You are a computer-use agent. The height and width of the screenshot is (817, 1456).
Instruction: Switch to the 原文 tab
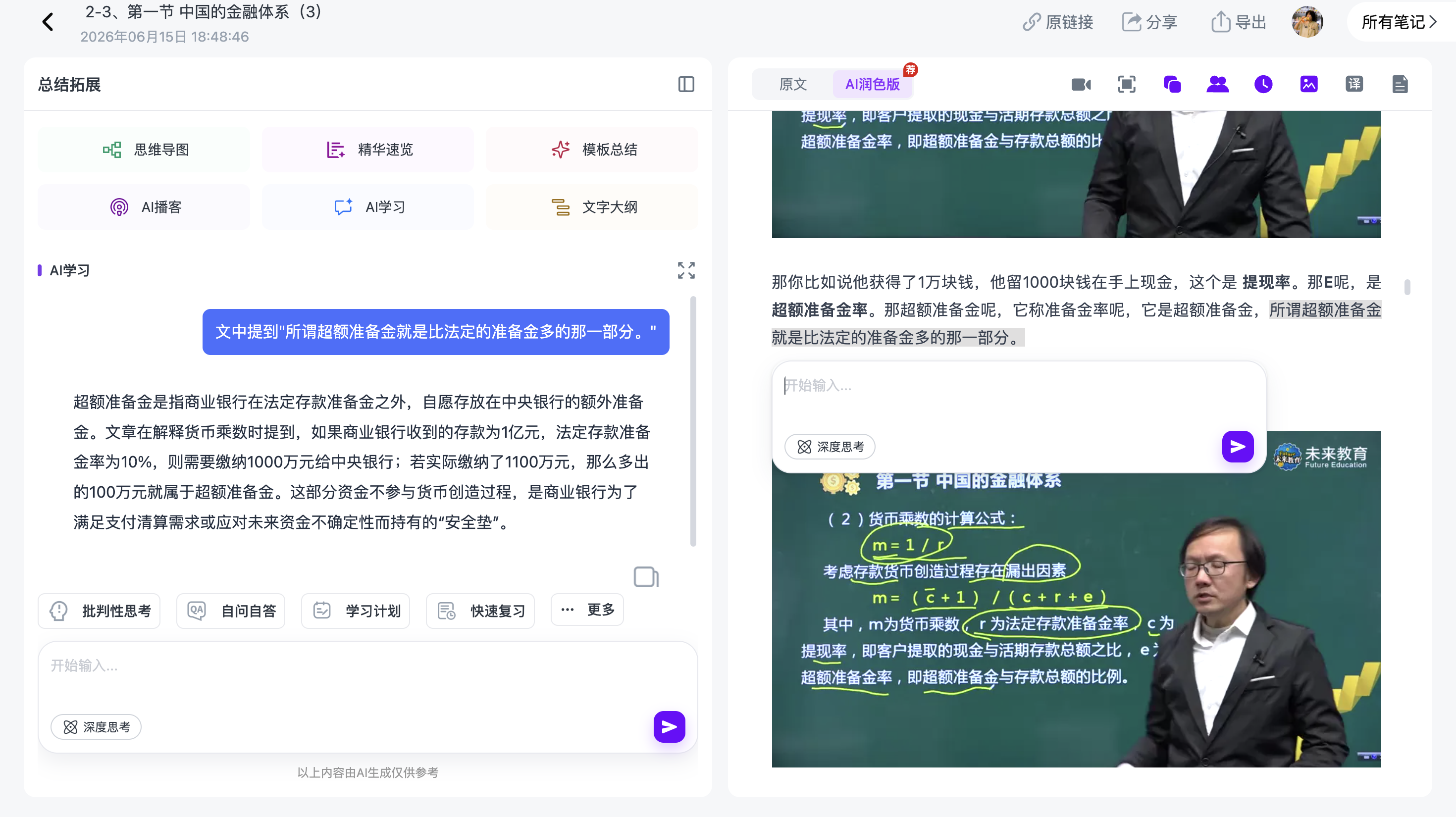point(792,84)
